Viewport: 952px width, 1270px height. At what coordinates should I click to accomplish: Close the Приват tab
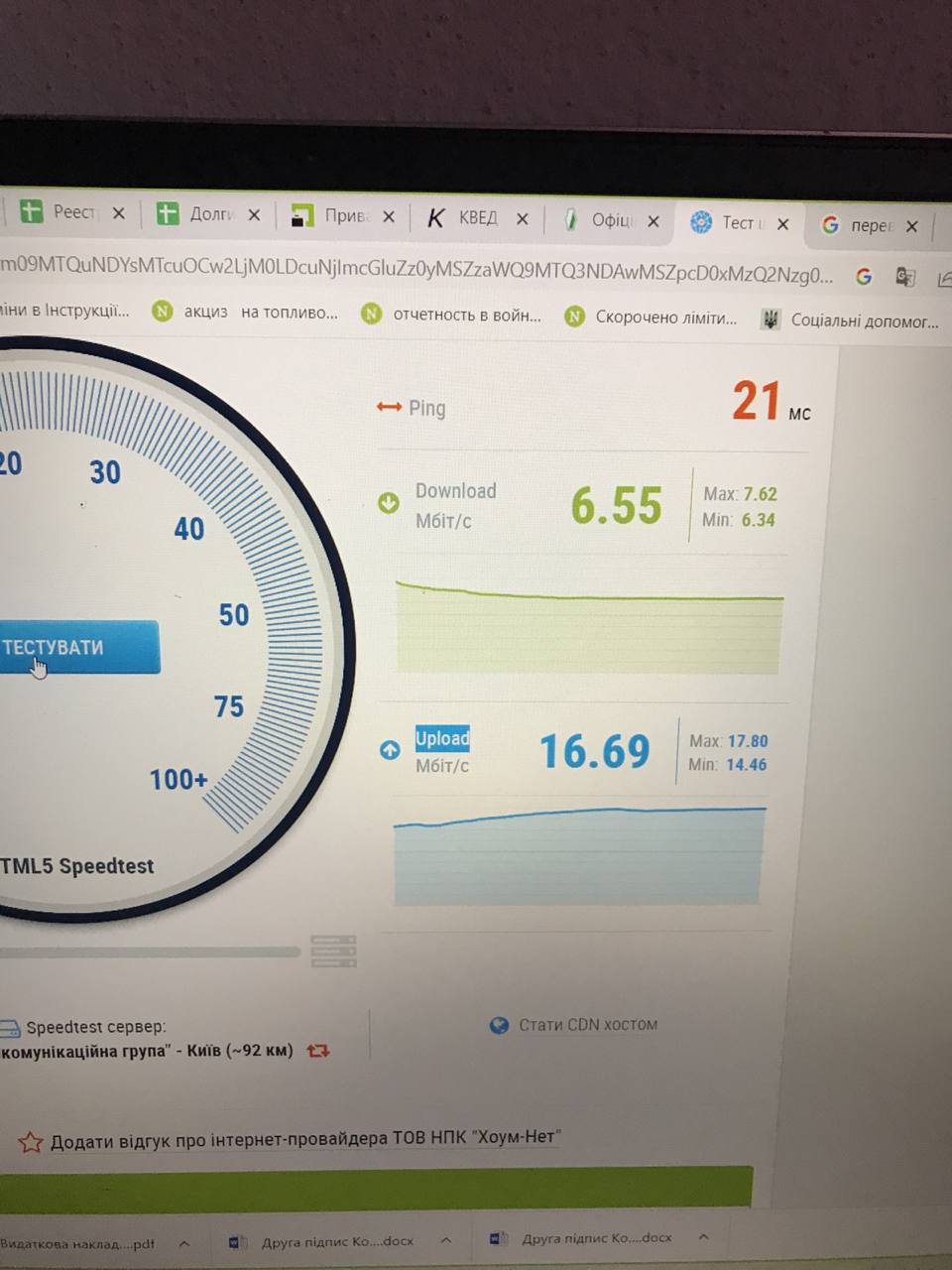tap(389, 216)
